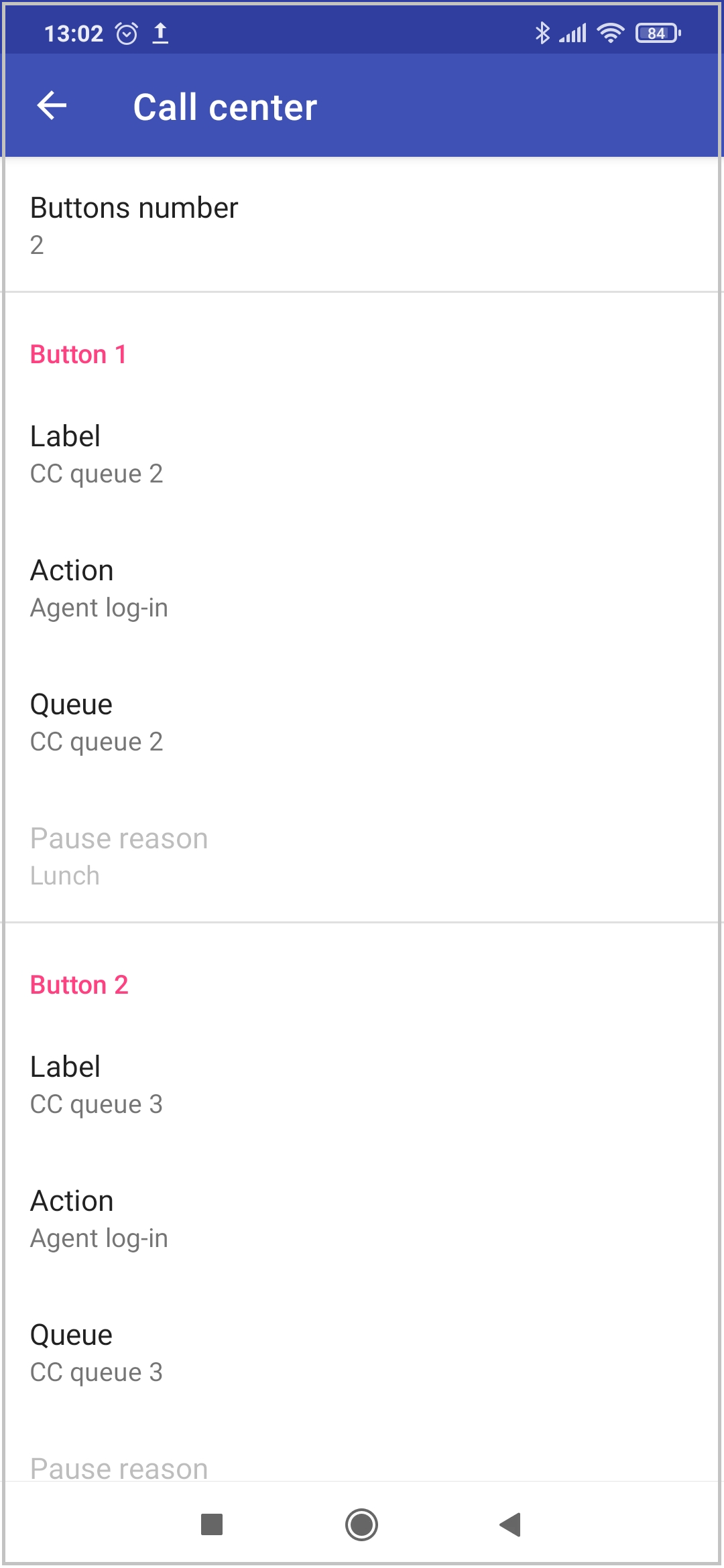Screen dimensions: 724x1568
Task: Tap the Button 1 Pause reason Lunch
Action: [362, 856]
